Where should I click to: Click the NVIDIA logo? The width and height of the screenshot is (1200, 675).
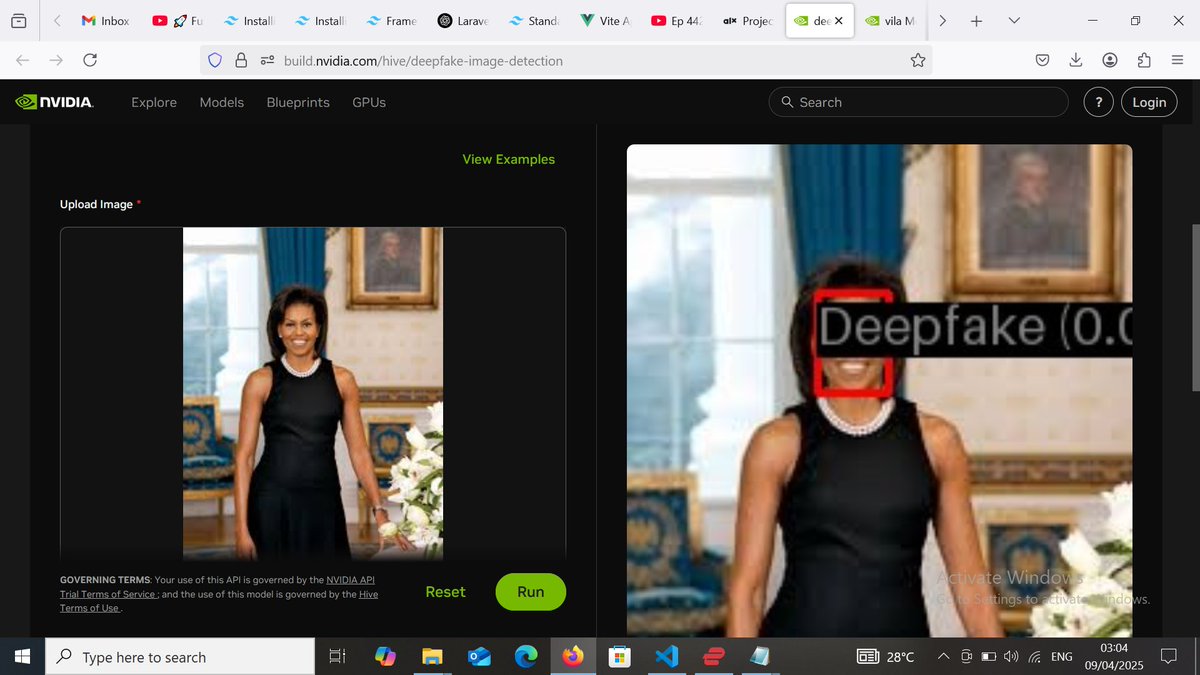pos(54,102)
